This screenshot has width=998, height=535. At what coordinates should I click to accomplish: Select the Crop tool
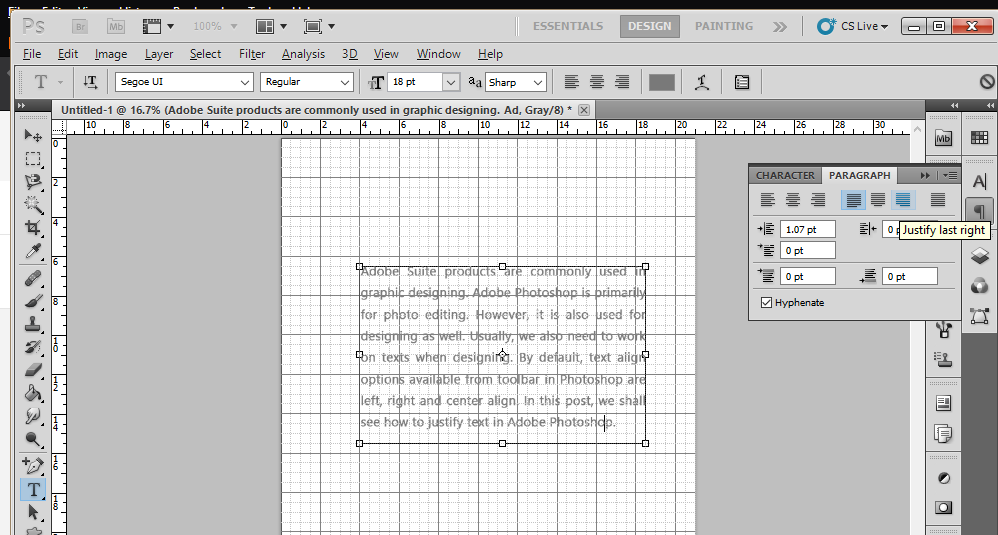[x=33, y=228]
